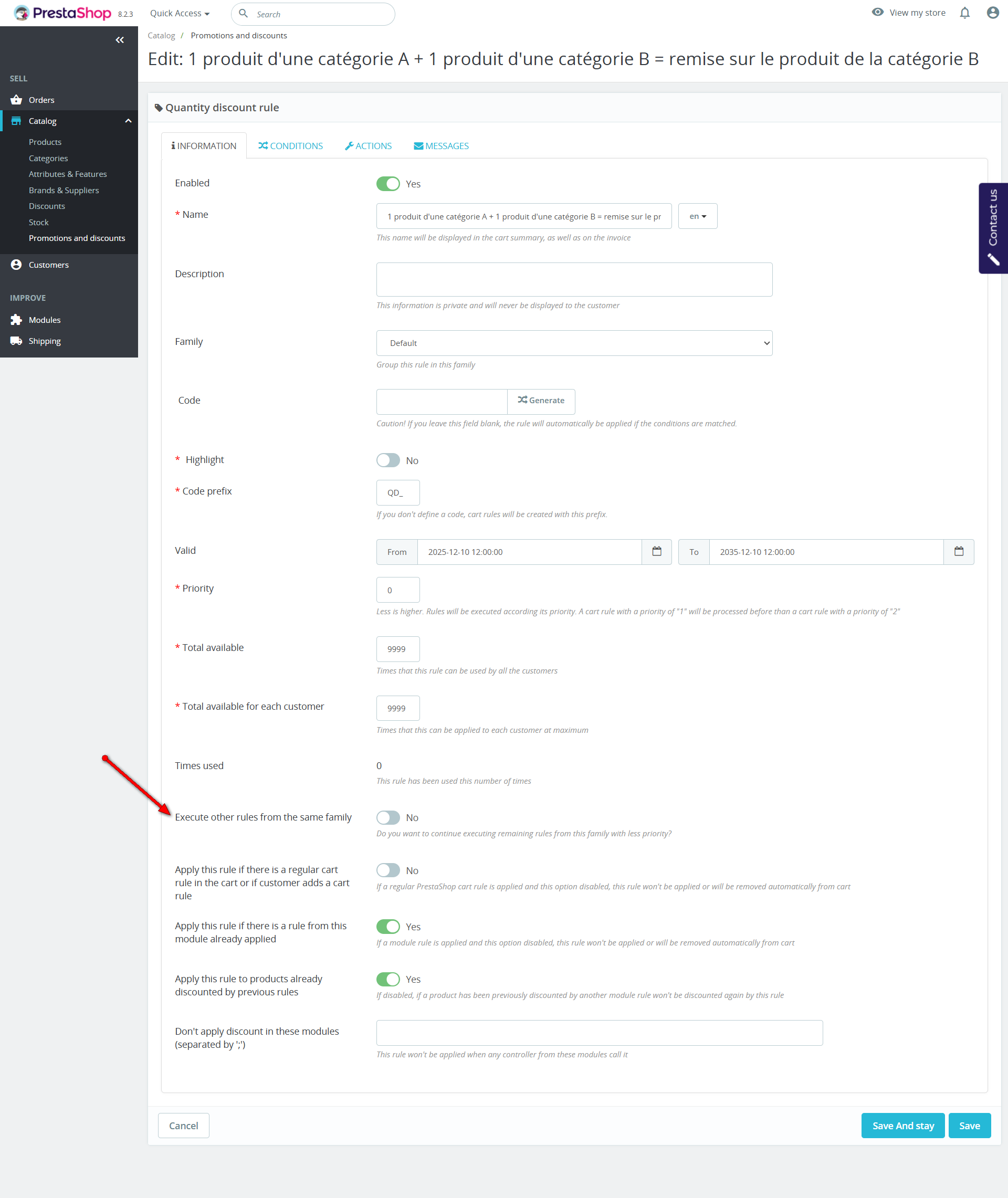Turn on the Highlight toggle
Screen dimensions: 1008x1198
click(388, 460)
